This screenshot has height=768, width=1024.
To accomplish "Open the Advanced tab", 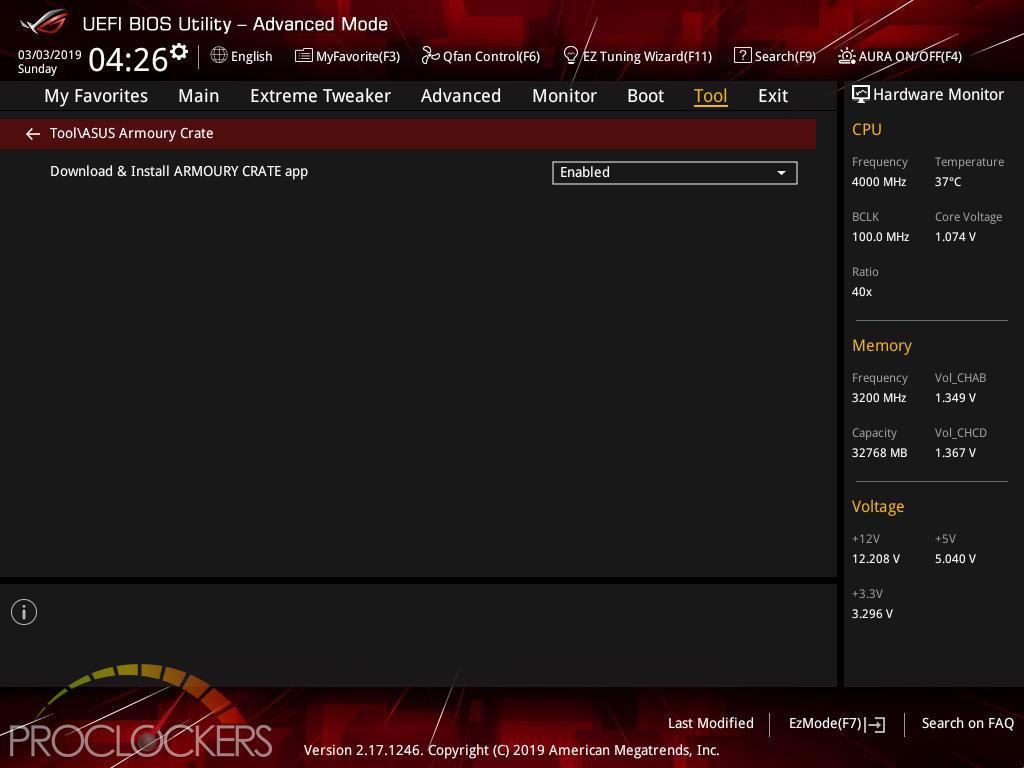I will [461, 96].
